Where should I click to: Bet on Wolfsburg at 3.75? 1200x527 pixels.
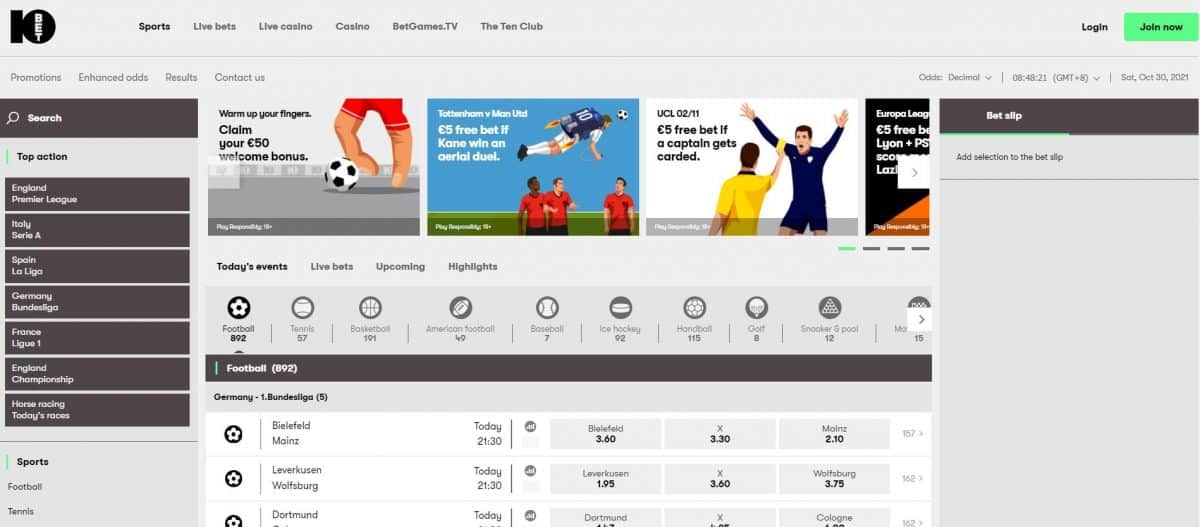click(x=834, y=479)
